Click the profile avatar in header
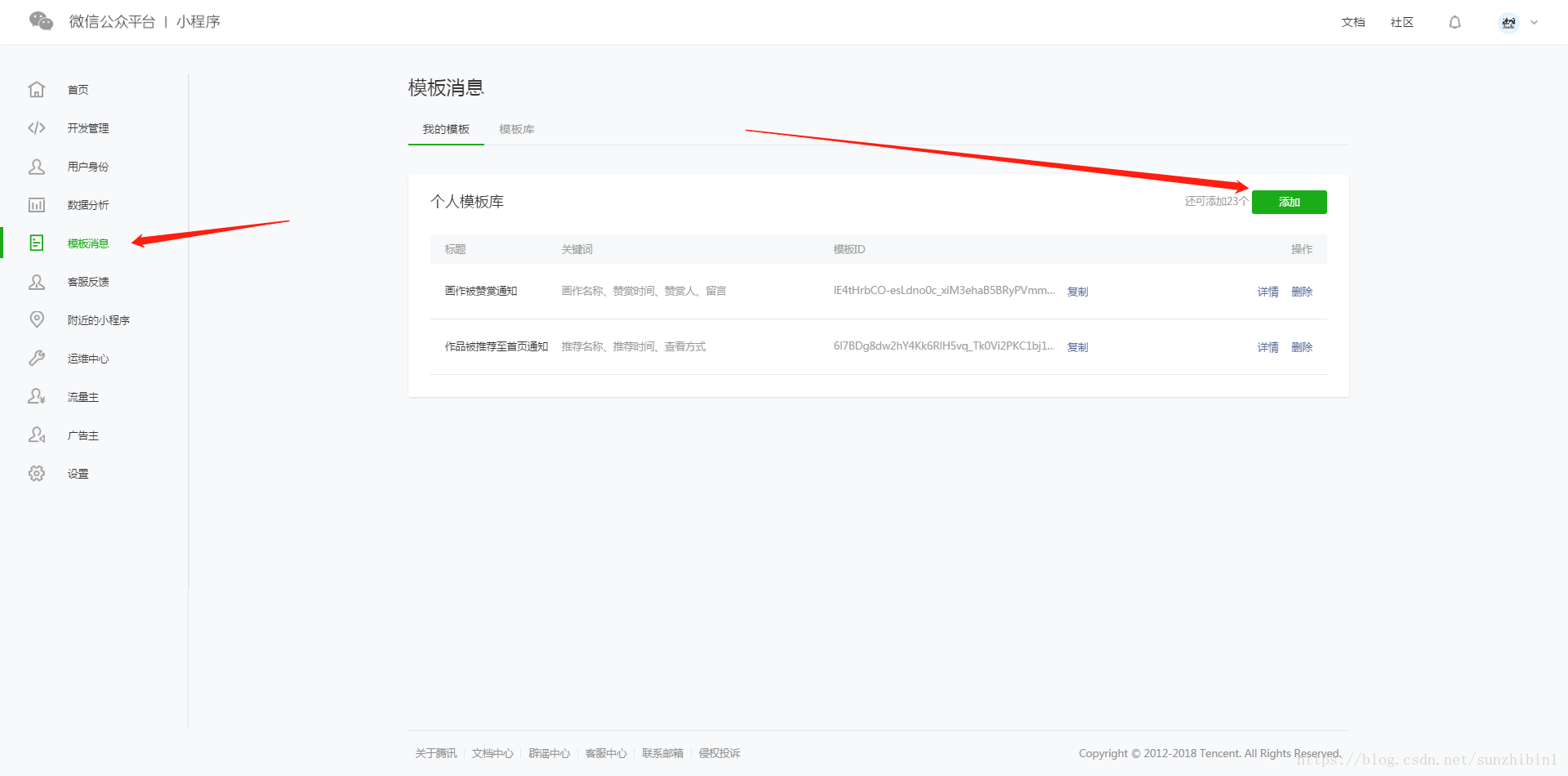The height and width of the screenshot is (776, 1568). (1508, 23)
